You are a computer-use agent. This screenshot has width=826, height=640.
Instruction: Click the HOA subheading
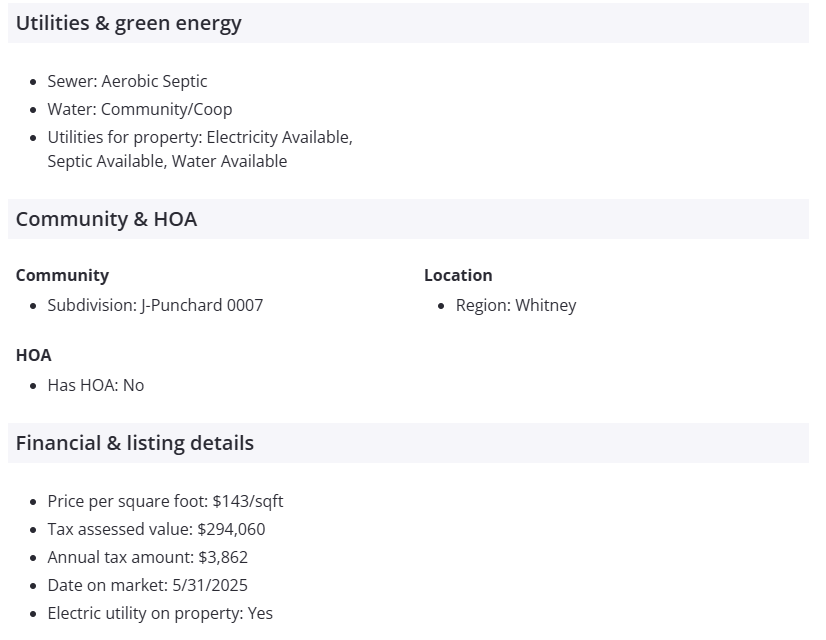[x=34, y=355]
